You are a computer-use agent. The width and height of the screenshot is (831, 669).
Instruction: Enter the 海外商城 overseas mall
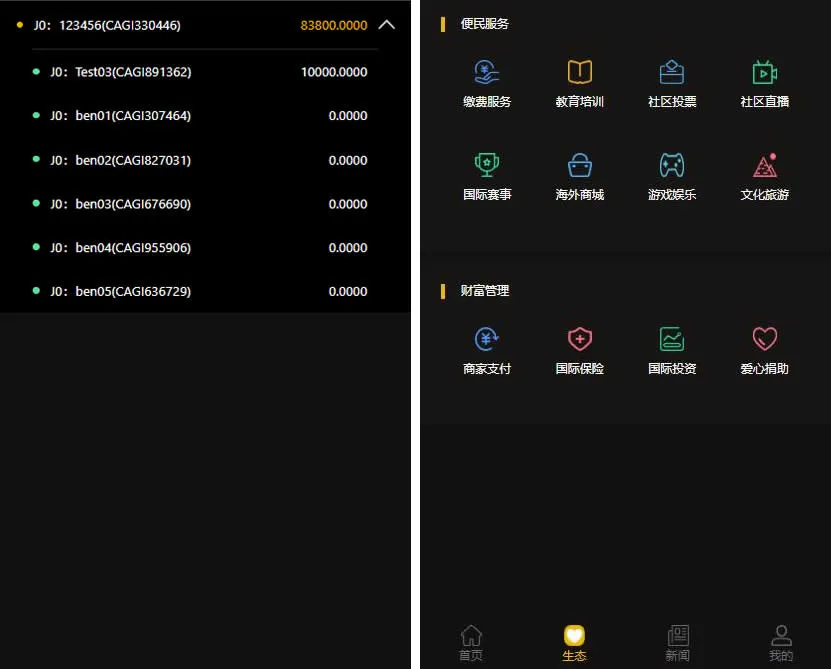(579, 175)
